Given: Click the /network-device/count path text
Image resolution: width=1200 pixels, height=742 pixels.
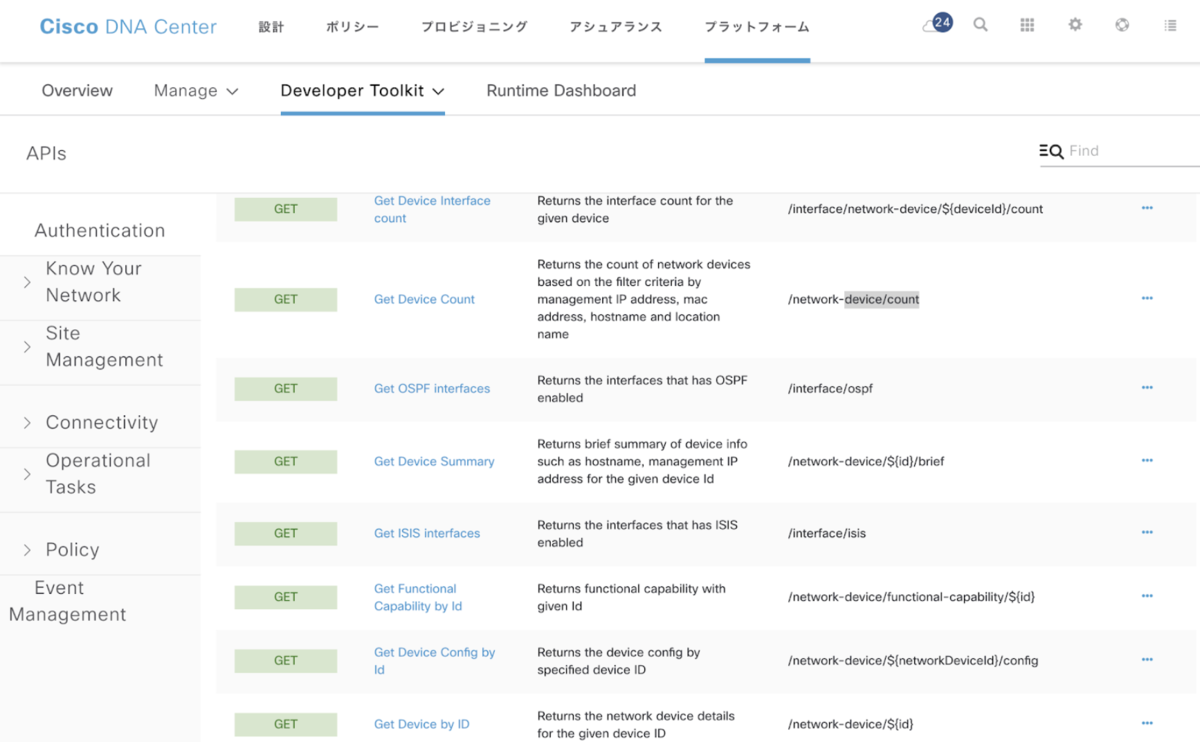Looking at the screenshot, I should pyautogui.click(x=854, y=299).
